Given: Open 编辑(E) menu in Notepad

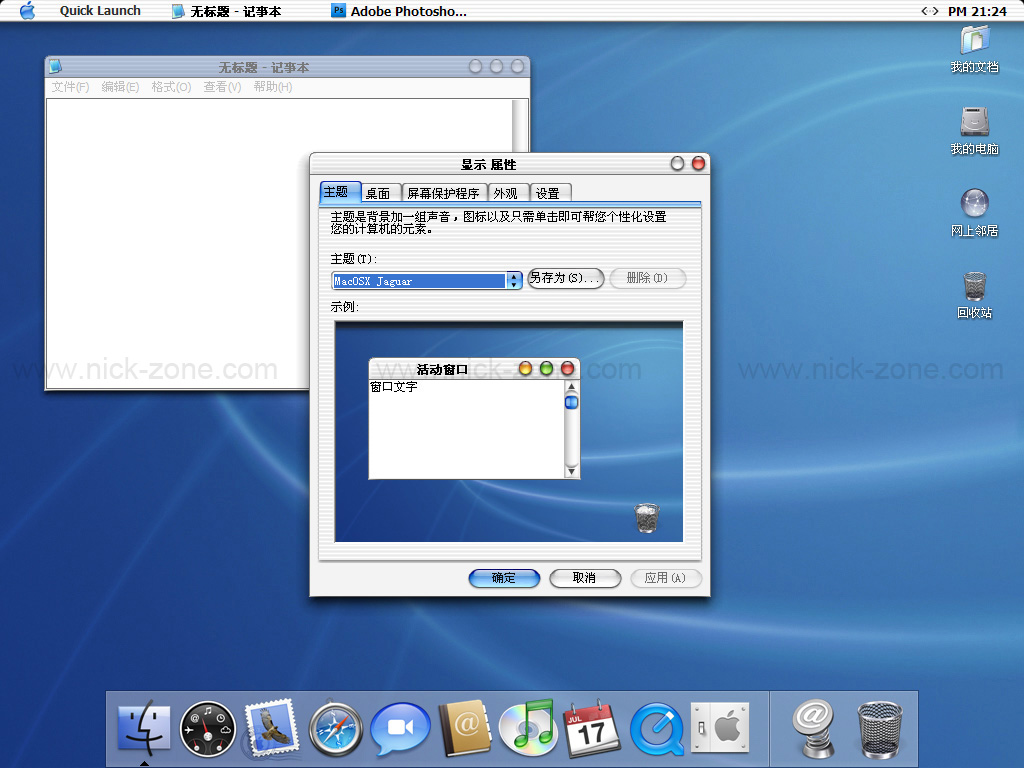Looking at the screenshot, I should (120, 87).
